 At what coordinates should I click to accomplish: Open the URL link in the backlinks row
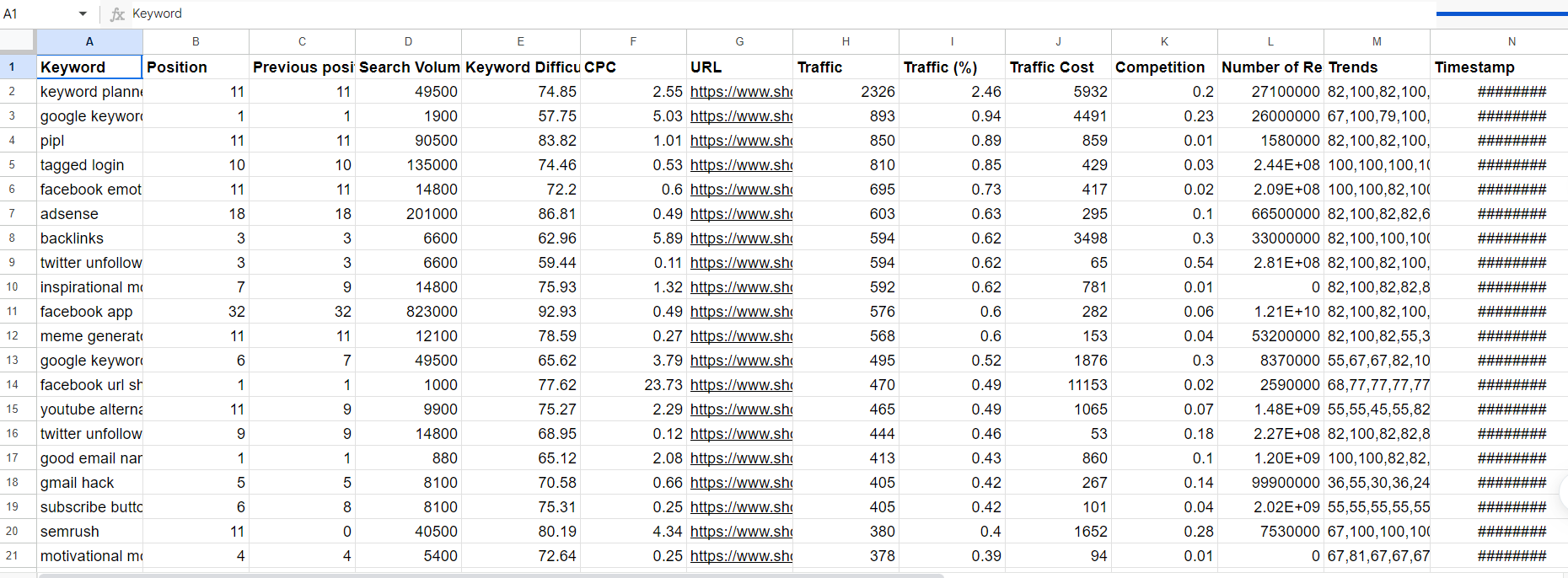(741, 238)
